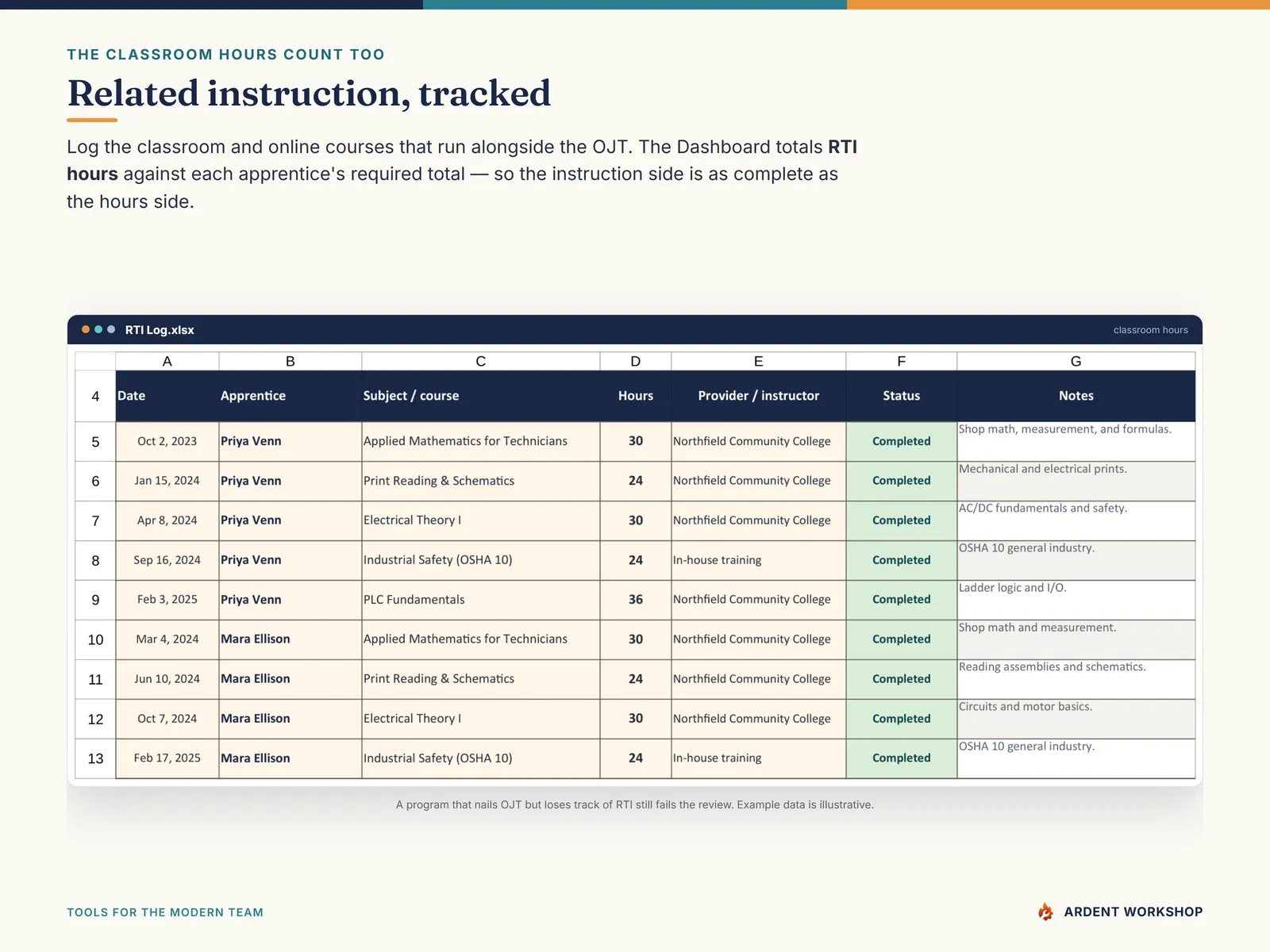Screen dimensions: 1270x952
Task: Click Completed status in row 5
Action: (902, 441)
